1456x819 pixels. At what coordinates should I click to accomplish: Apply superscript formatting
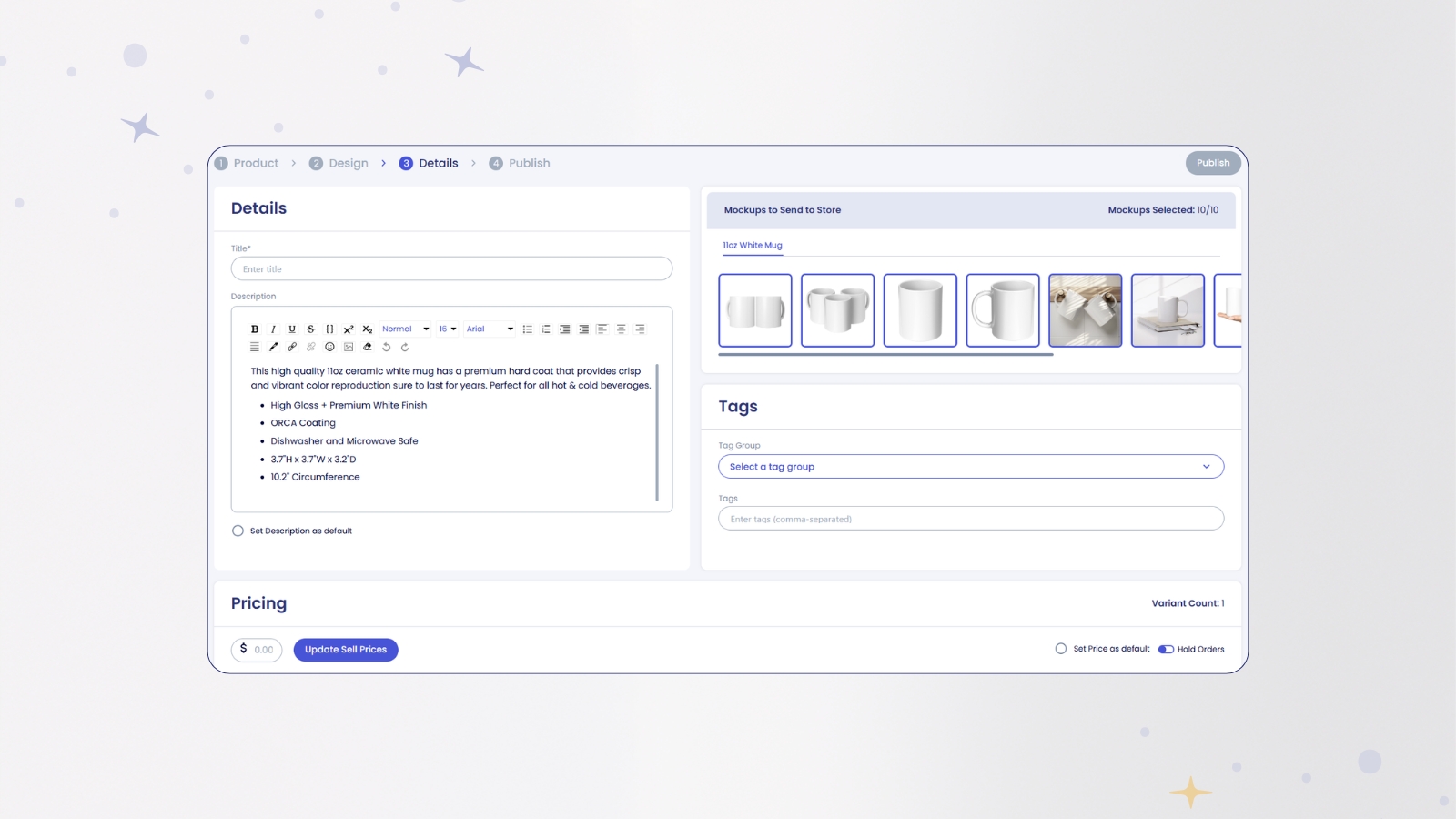(x=349, y=329)
